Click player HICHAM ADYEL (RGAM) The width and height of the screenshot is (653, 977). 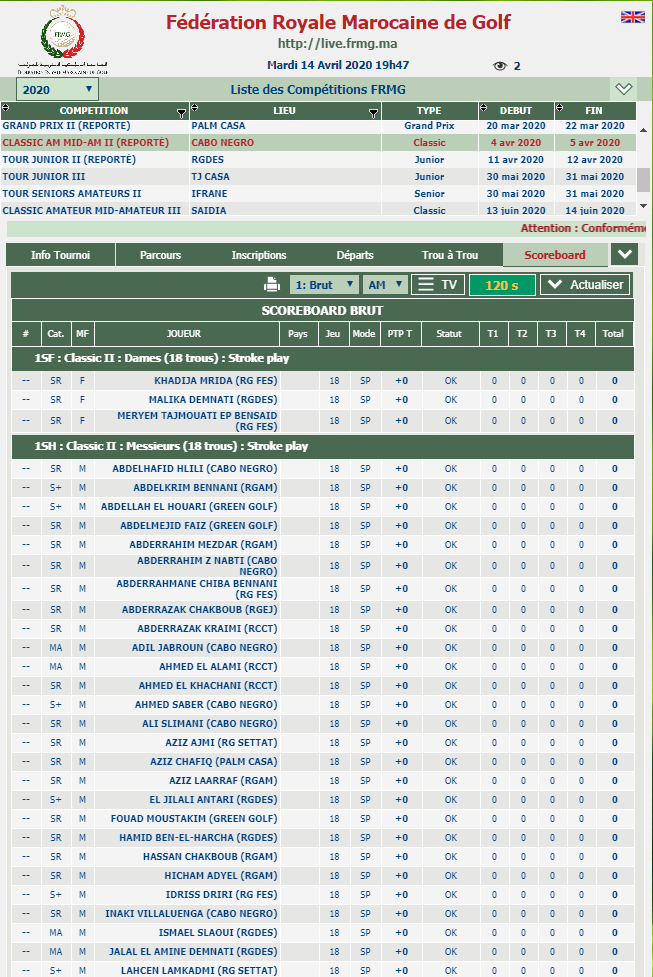coord(221,875)
